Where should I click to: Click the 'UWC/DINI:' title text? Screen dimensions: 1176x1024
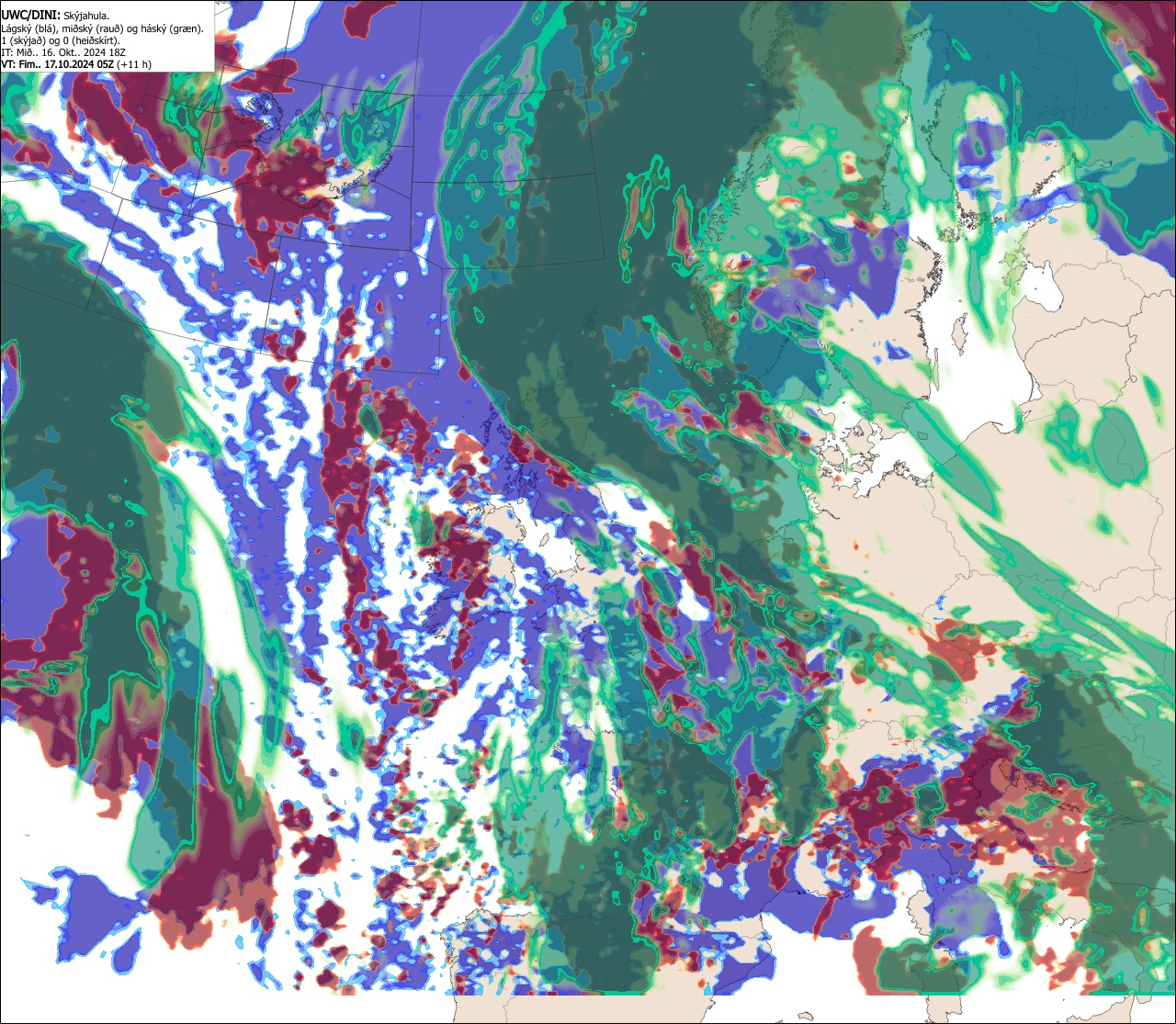(30, 15)
